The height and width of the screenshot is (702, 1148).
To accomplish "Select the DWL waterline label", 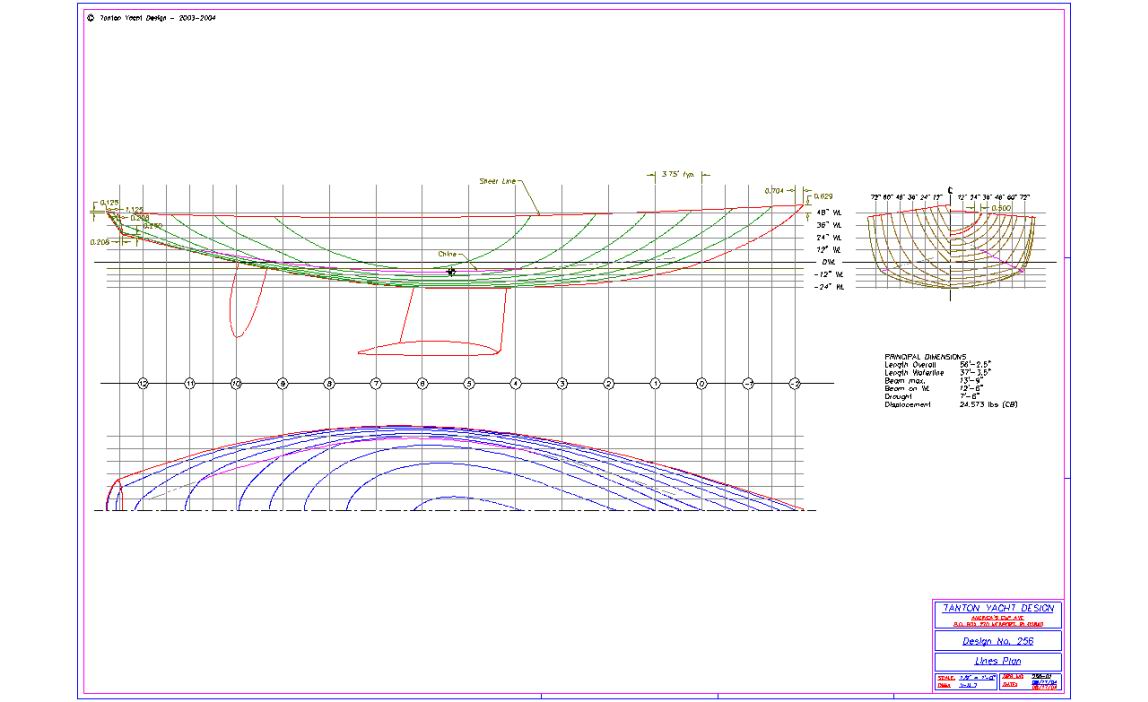I will [826, 262].
